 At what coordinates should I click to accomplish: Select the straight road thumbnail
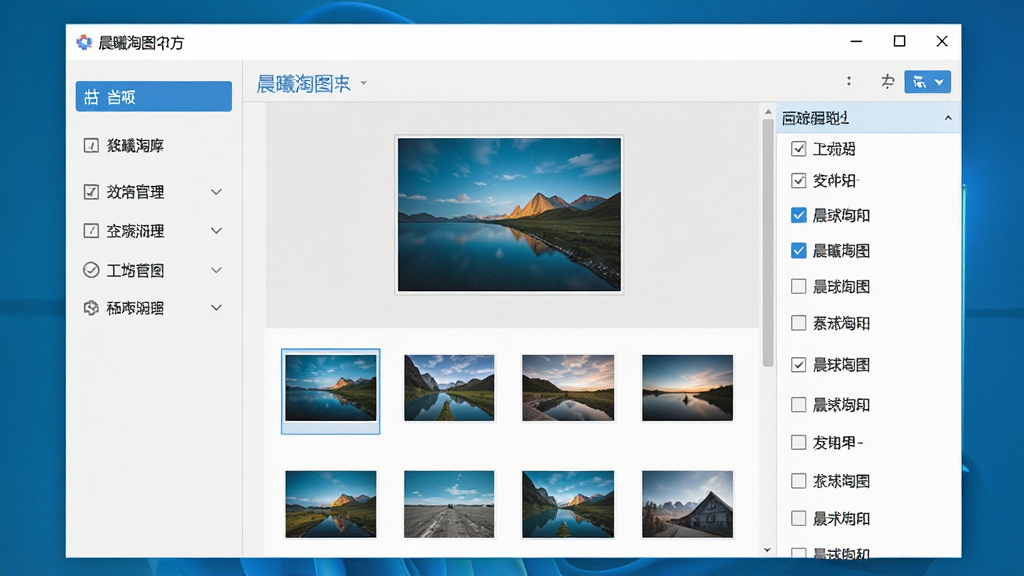pyautogui.click(x=449, y=504)
